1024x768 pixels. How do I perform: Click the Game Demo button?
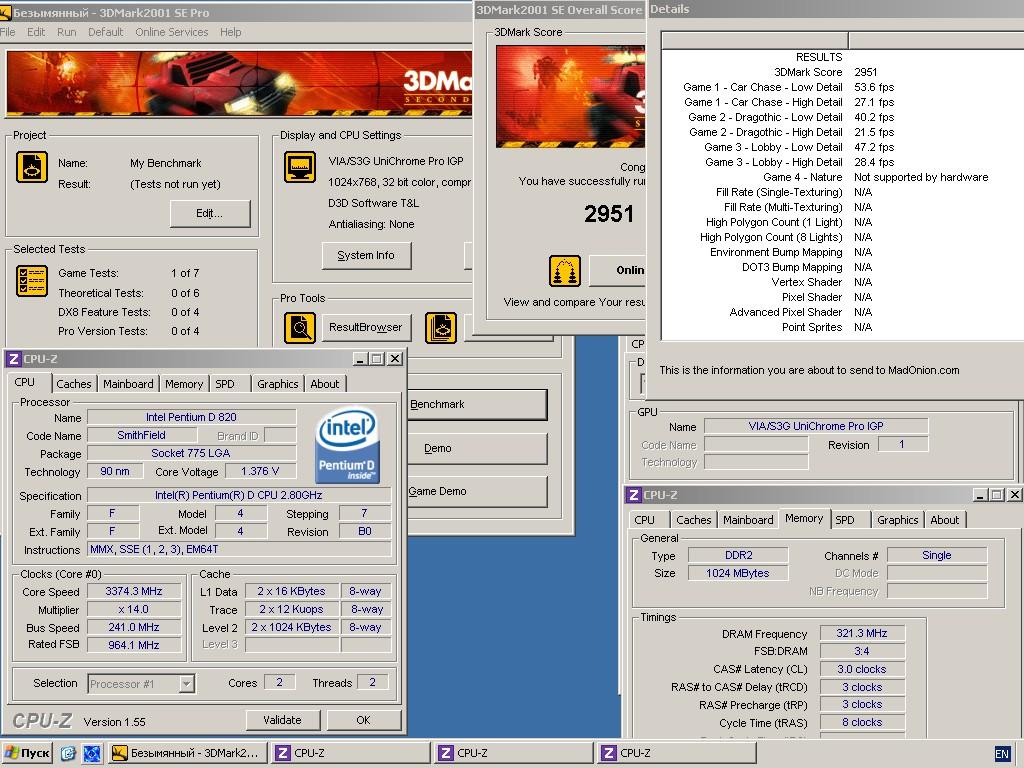(x=477, y=491)
